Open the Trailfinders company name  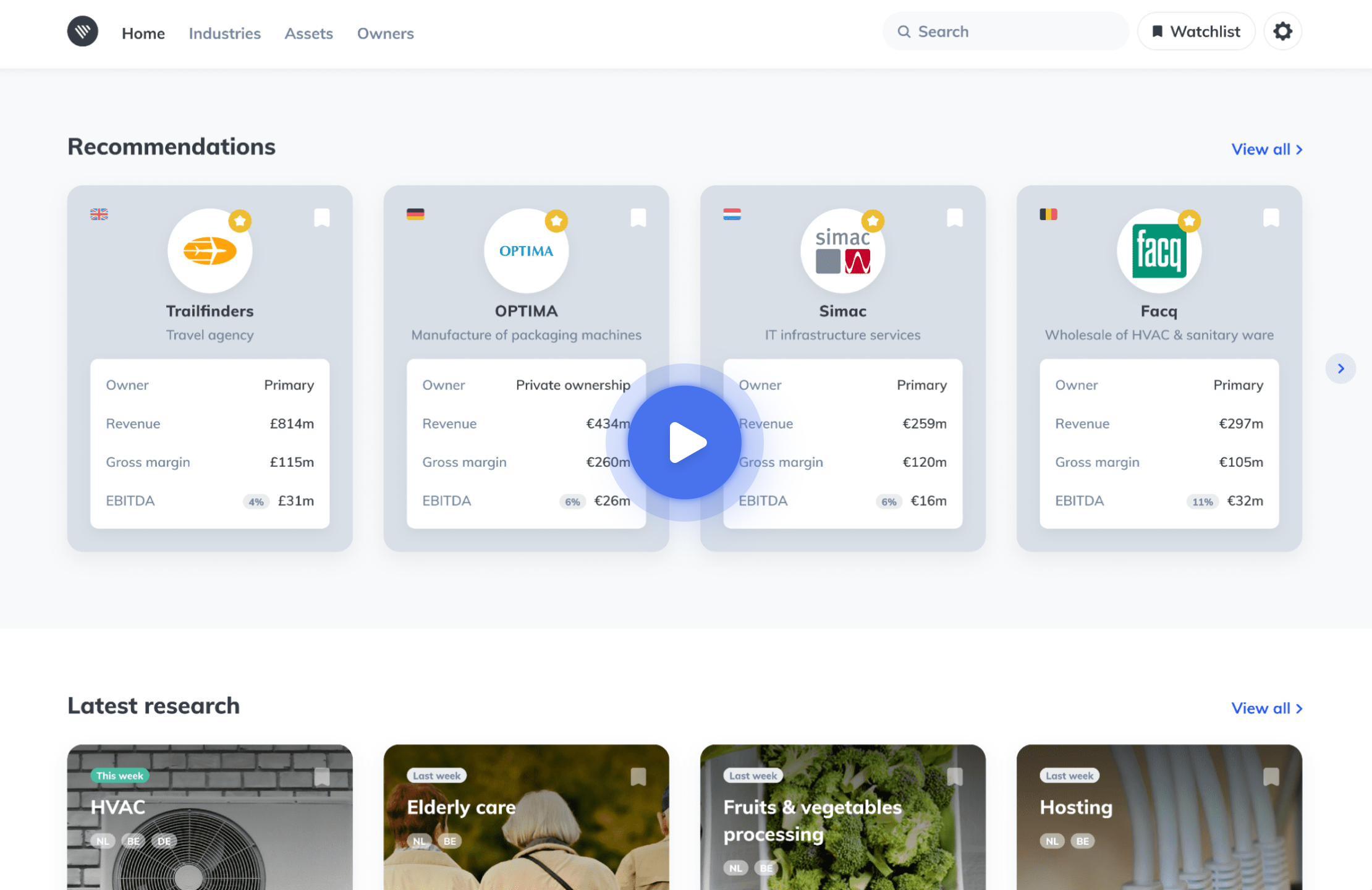coord(210,311)
